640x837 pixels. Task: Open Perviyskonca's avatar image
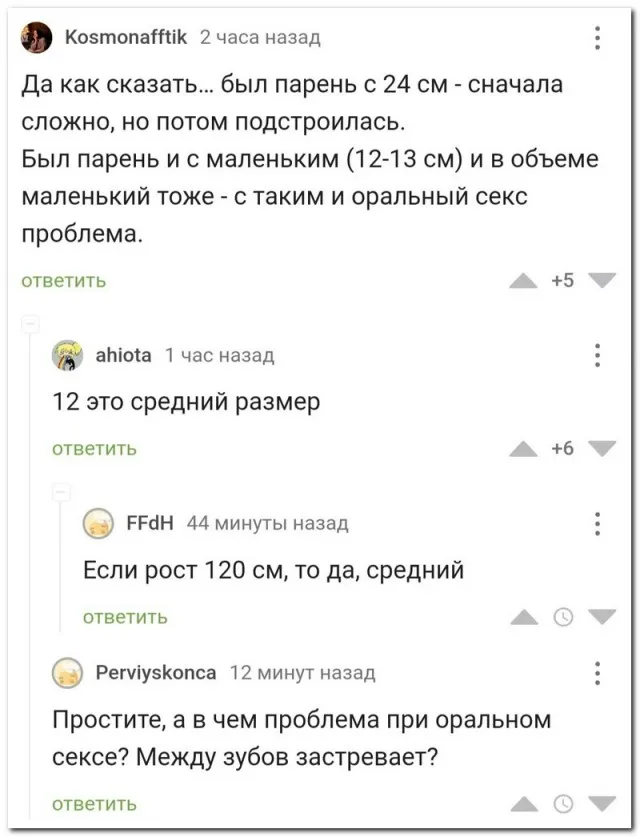(x=68, y=673)
